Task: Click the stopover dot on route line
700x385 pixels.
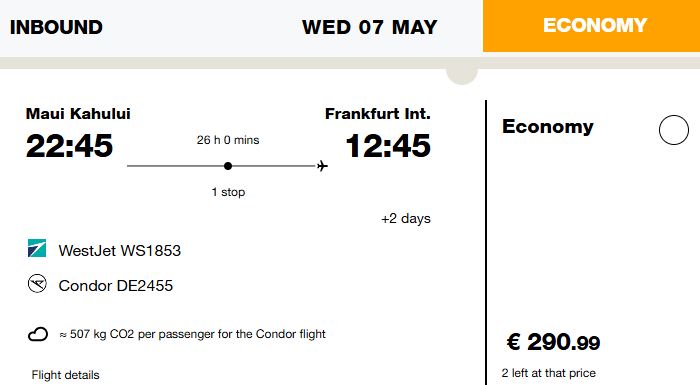Action: click(228, 166)
